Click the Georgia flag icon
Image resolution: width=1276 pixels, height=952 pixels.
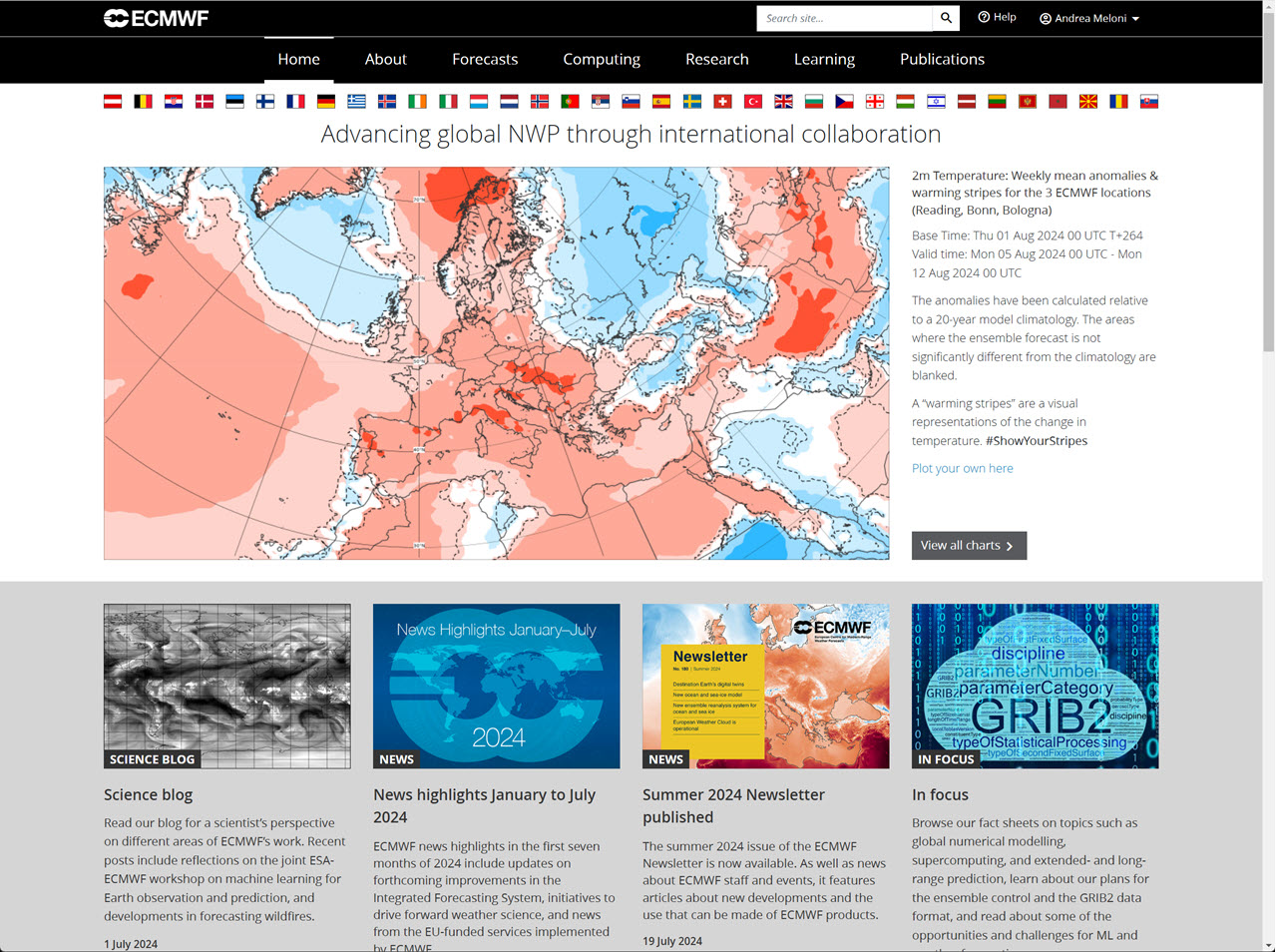pos(875,102)
